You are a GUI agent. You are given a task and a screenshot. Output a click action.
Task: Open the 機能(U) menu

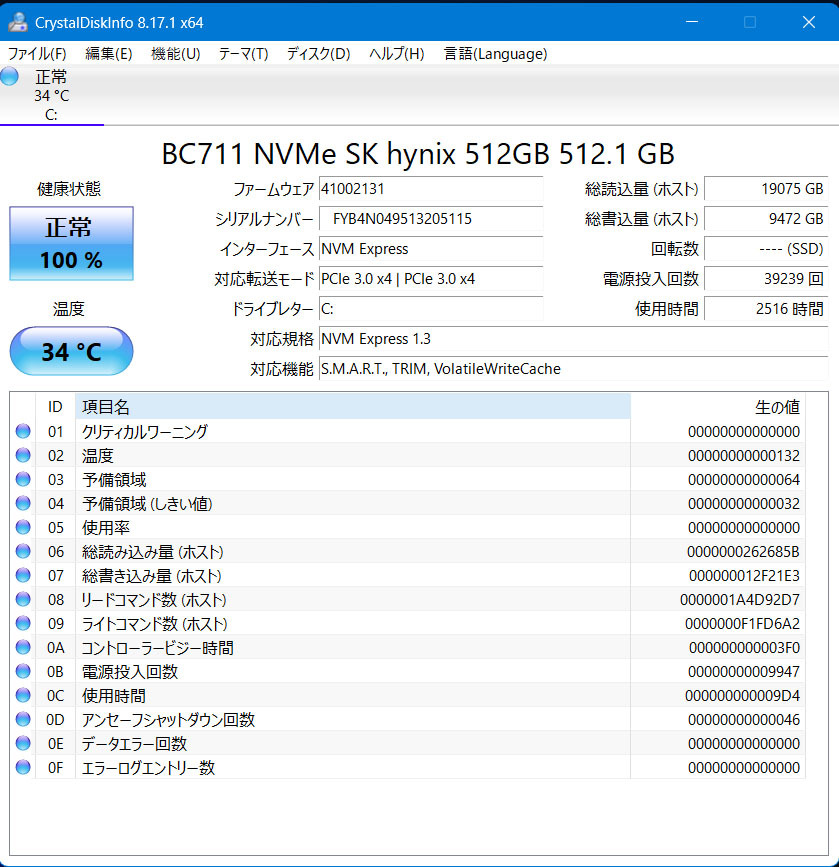(x=174, y=54)
